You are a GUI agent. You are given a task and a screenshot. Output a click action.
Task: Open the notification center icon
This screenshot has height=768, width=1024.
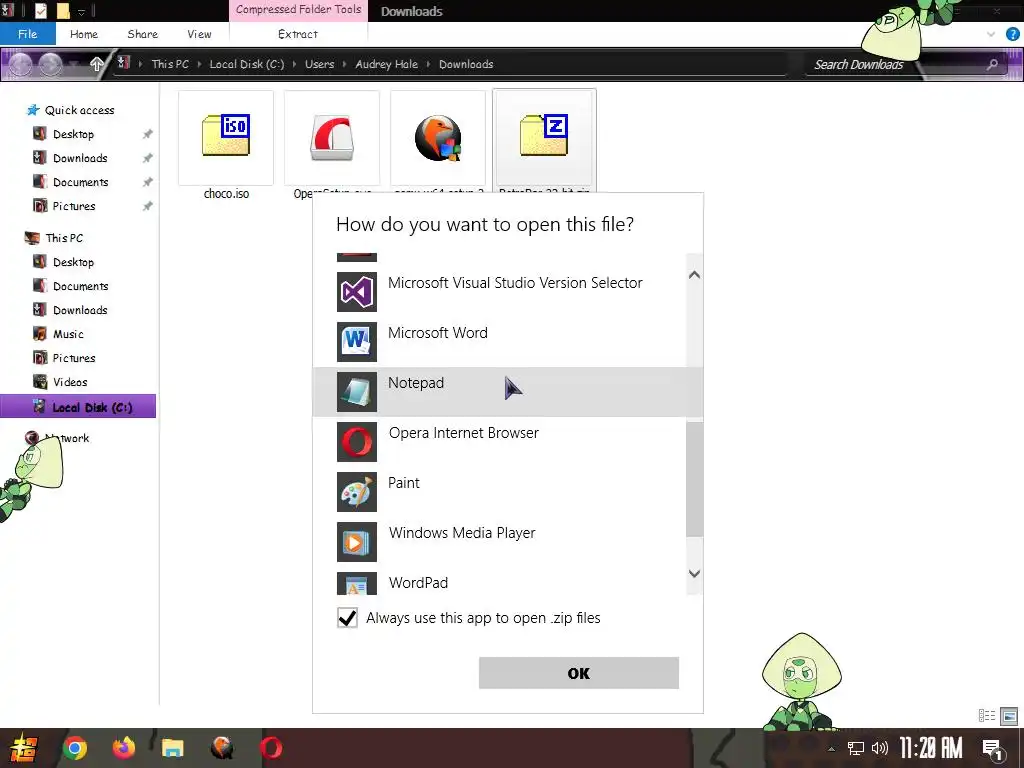pos(993,750)
